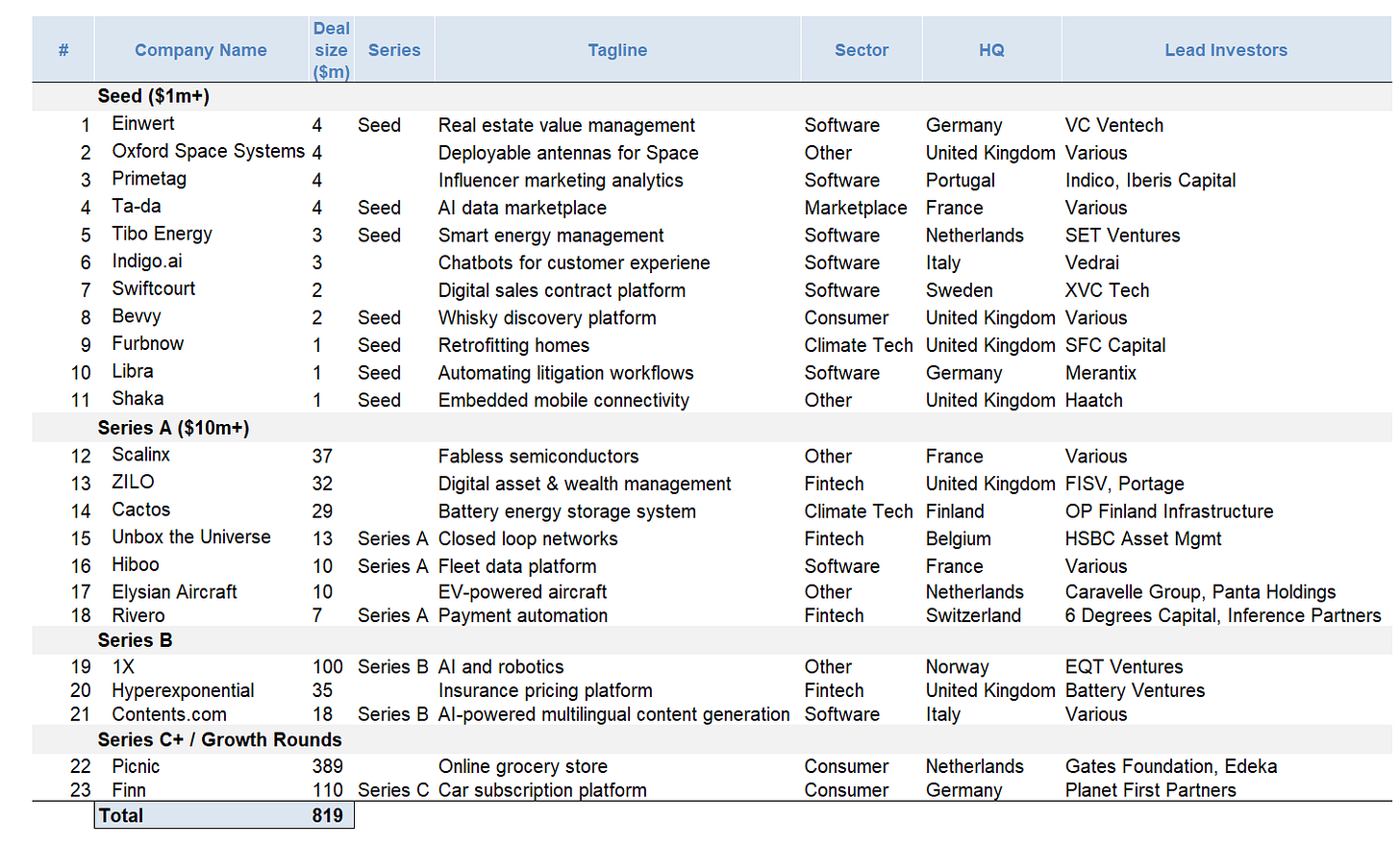This screenshot has height=846, width=1400.
Task: Select the Unbox the Universe cell
Action: point(191,537)
